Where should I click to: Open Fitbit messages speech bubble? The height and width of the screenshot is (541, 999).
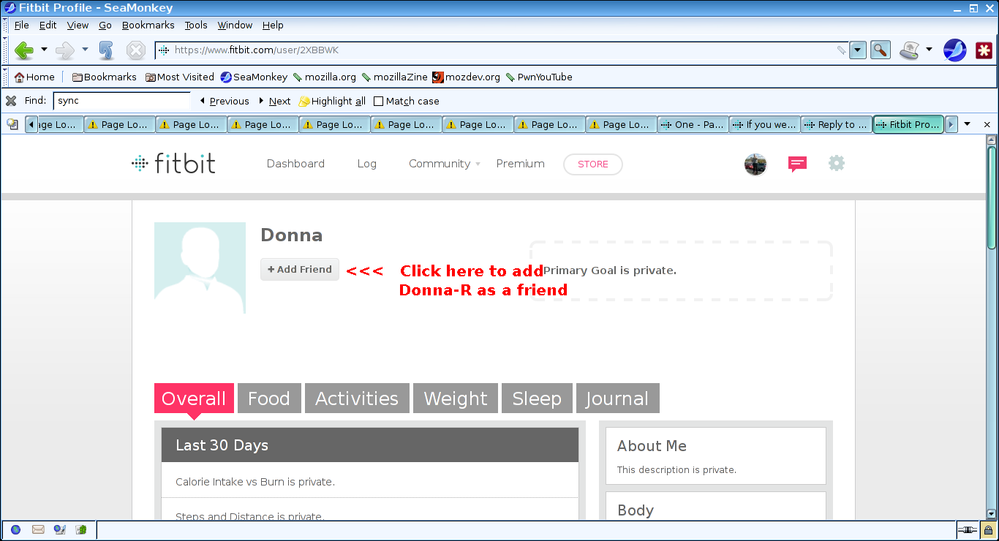[x=797, y=164]
